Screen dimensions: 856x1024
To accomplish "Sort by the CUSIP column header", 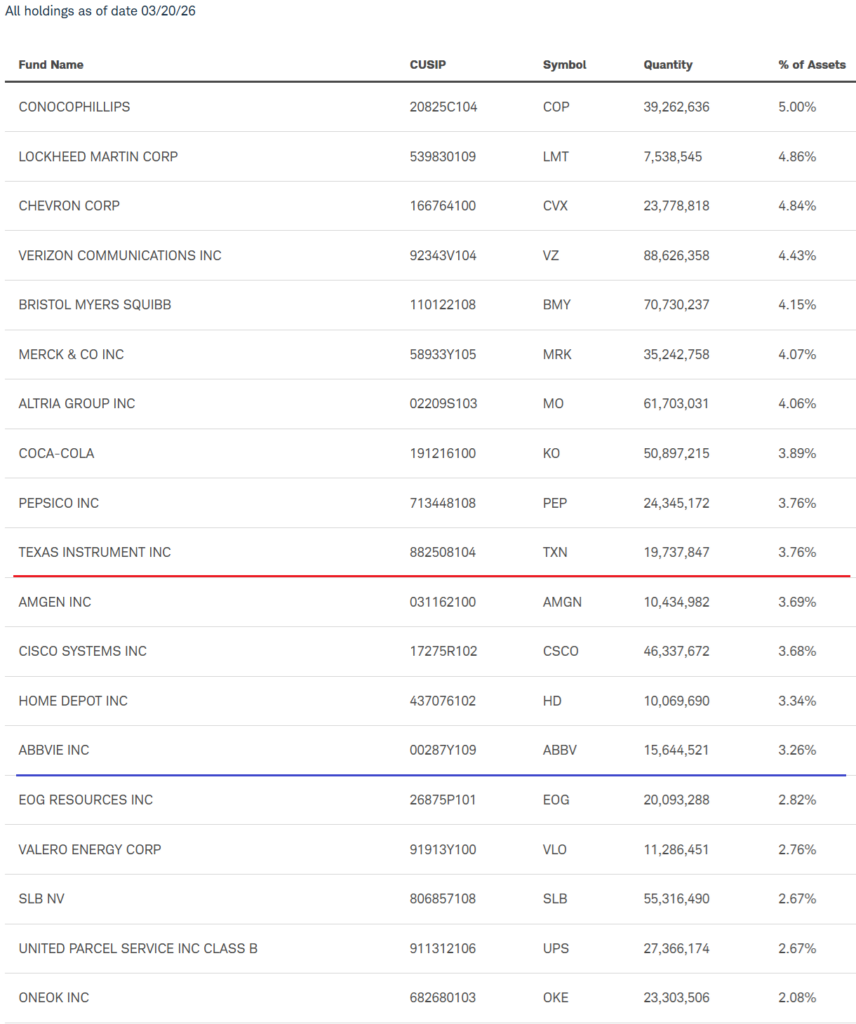I will coord(427,65).
